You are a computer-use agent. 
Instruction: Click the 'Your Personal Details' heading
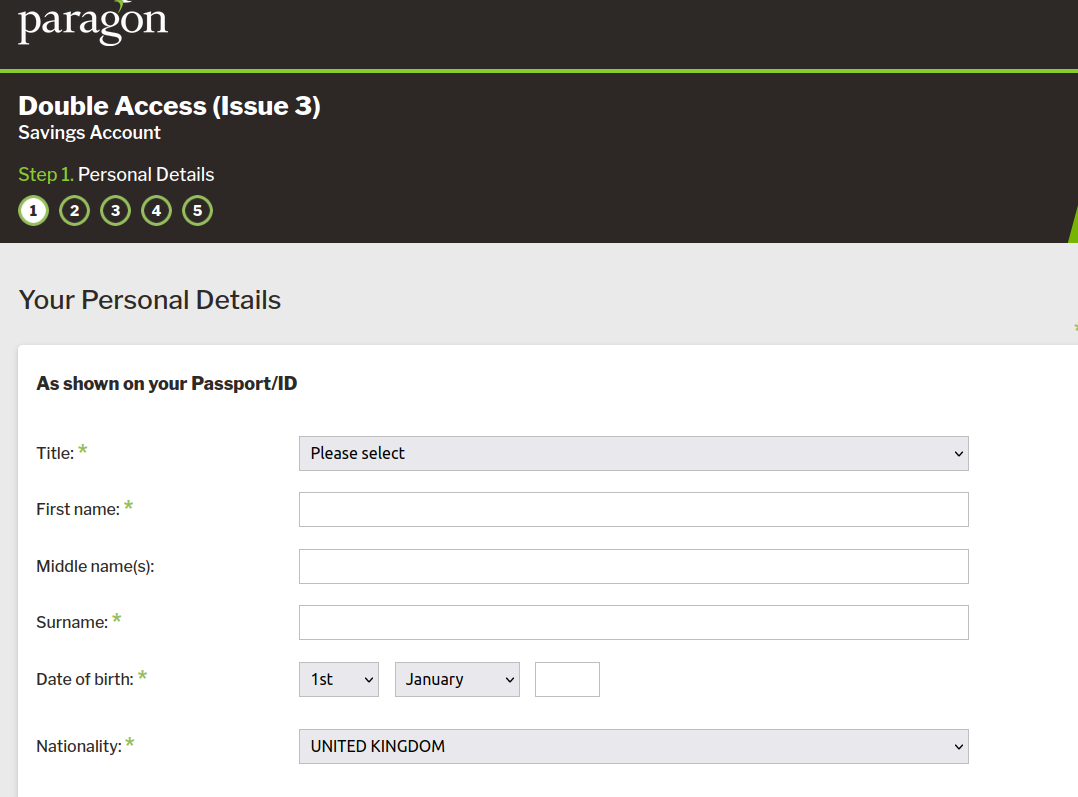coord(150,300)
